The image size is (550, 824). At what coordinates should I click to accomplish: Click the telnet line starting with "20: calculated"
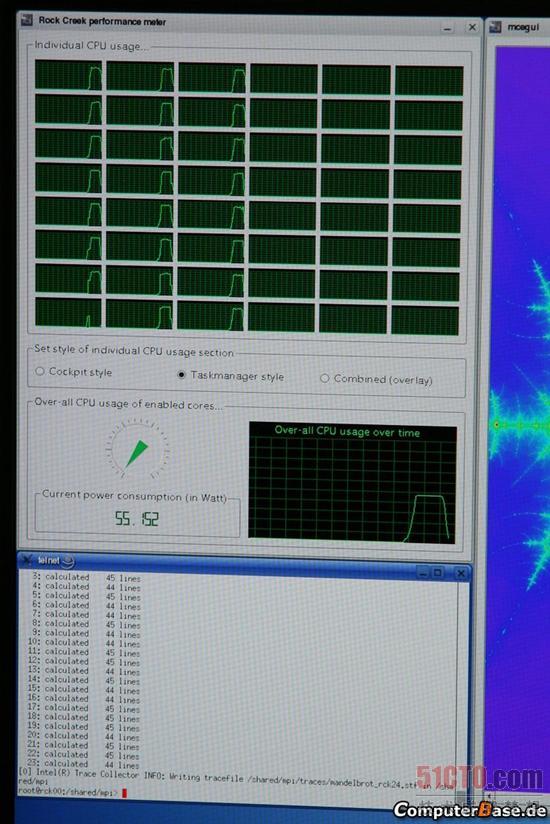click(x=84, y=736)
